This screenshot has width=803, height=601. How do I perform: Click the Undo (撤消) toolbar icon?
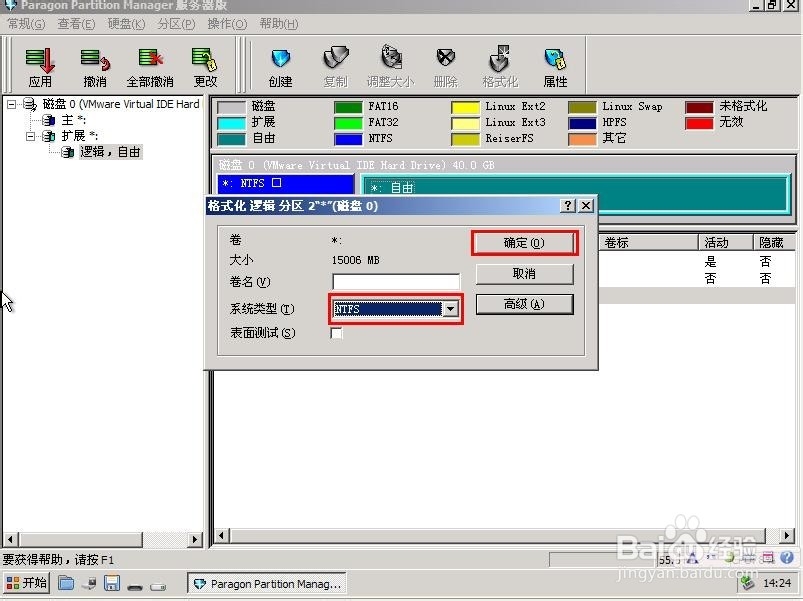pos(95,67)
